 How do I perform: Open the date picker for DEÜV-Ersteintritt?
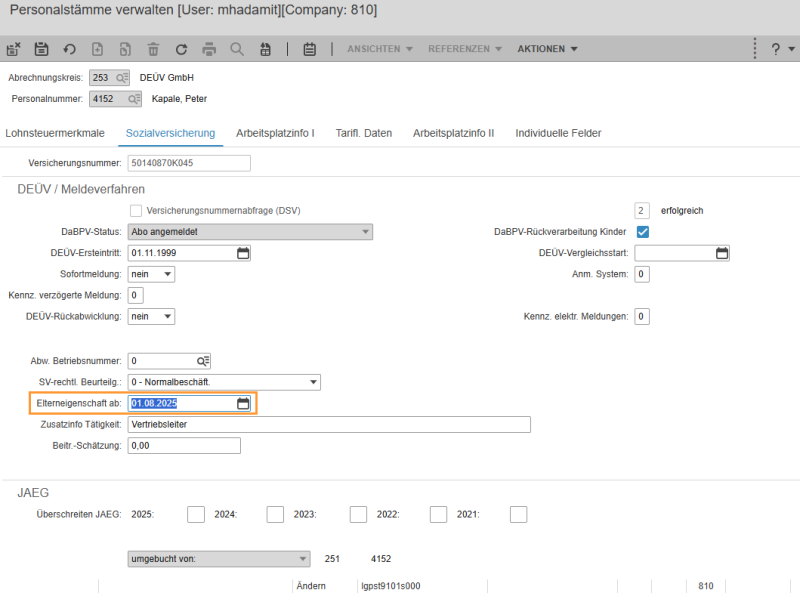[243, 253]
